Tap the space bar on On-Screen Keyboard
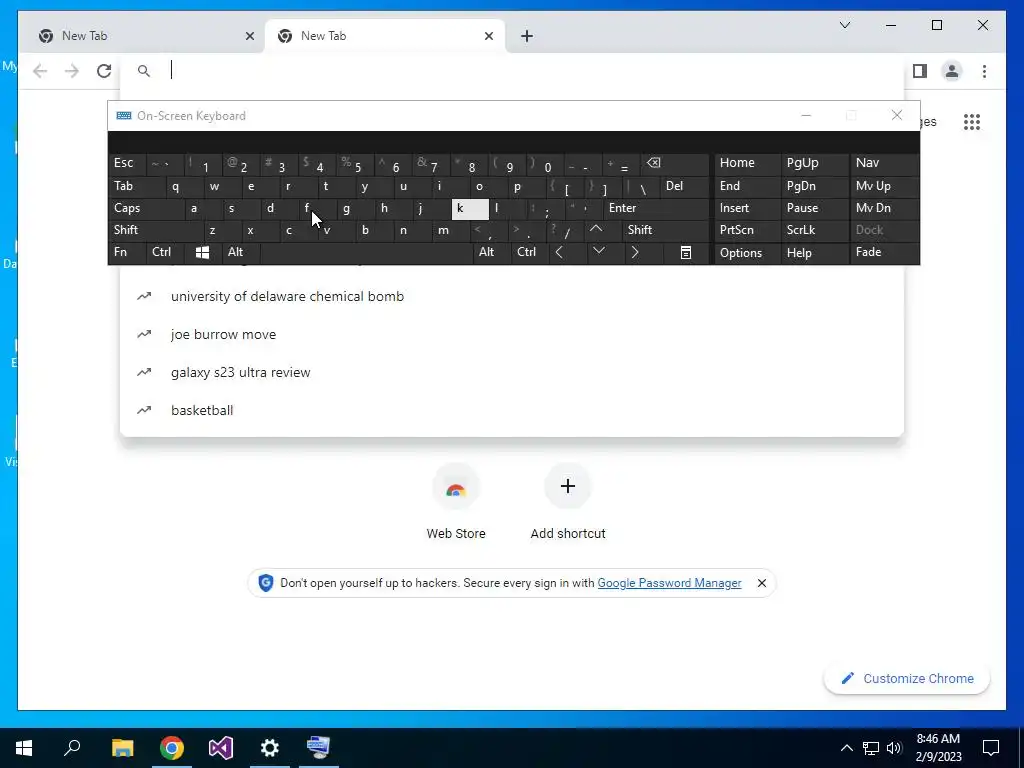The image size is (1024, 768). click(366, 253)
